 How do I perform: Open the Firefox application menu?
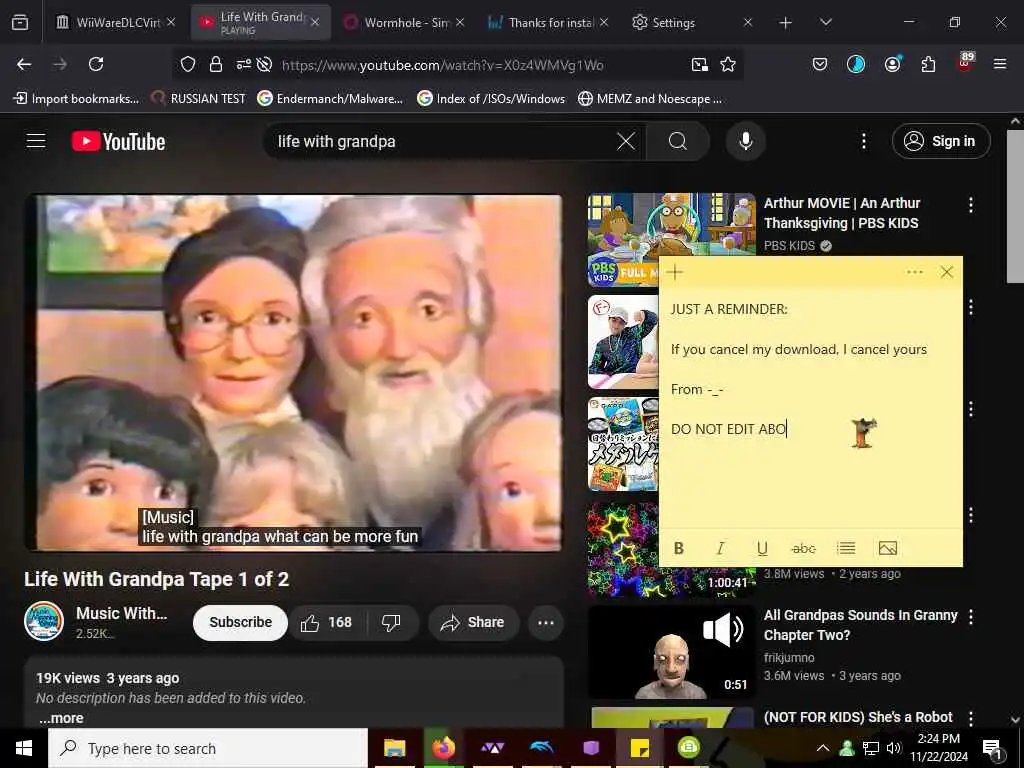(x=1000, y=64)
